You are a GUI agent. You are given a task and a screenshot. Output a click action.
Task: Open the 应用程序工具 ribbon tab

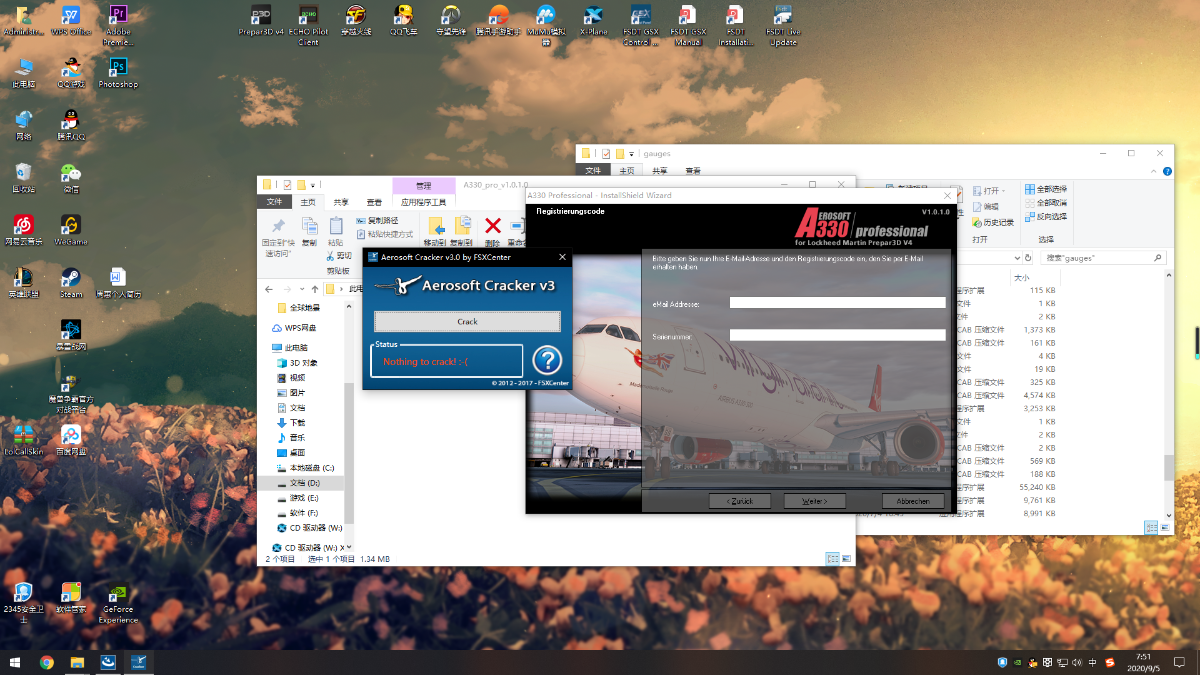point(423,201)
